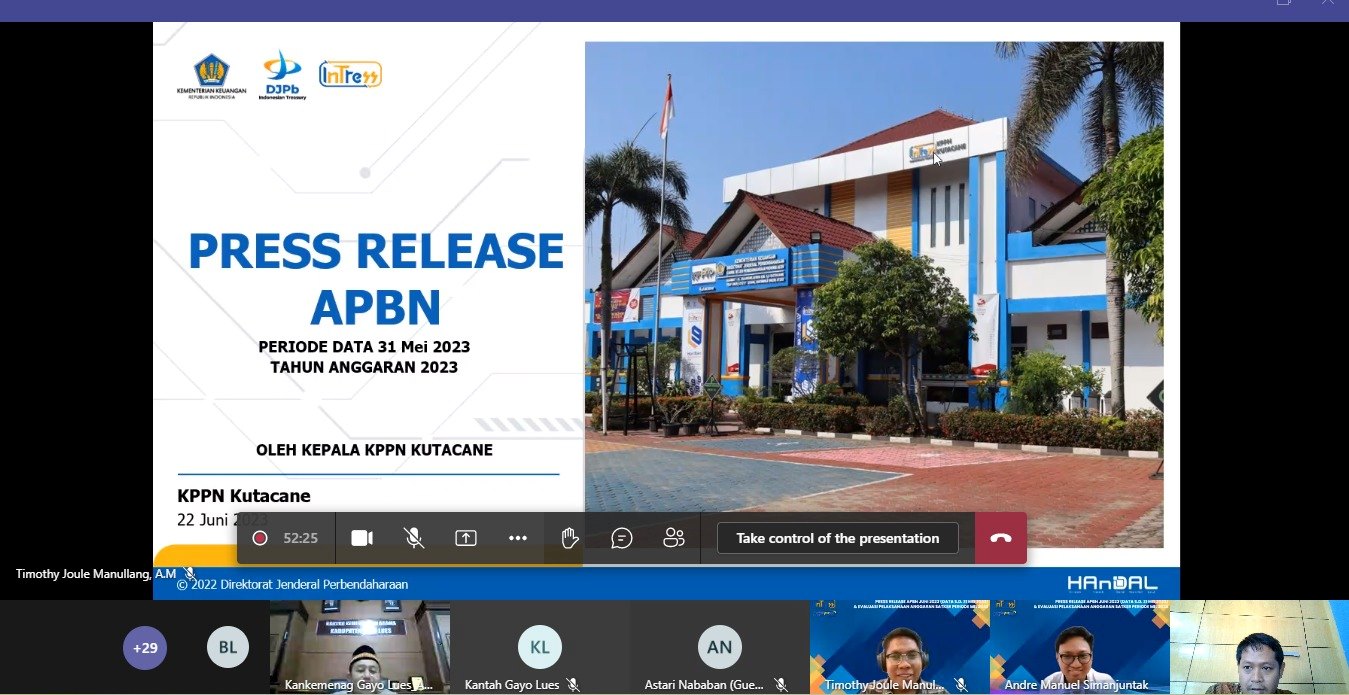Expand the +29 additional participants

click(x=145, y=648)
